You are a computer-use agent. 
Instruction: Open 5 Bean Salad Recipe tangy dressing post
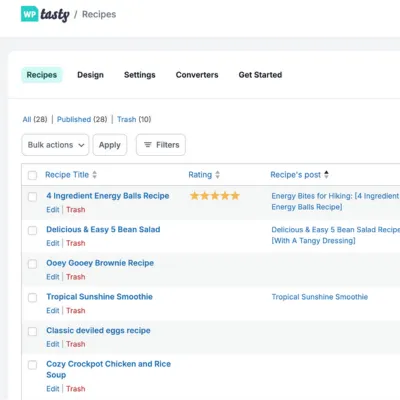pyautogui.click(x=335, y=235)
